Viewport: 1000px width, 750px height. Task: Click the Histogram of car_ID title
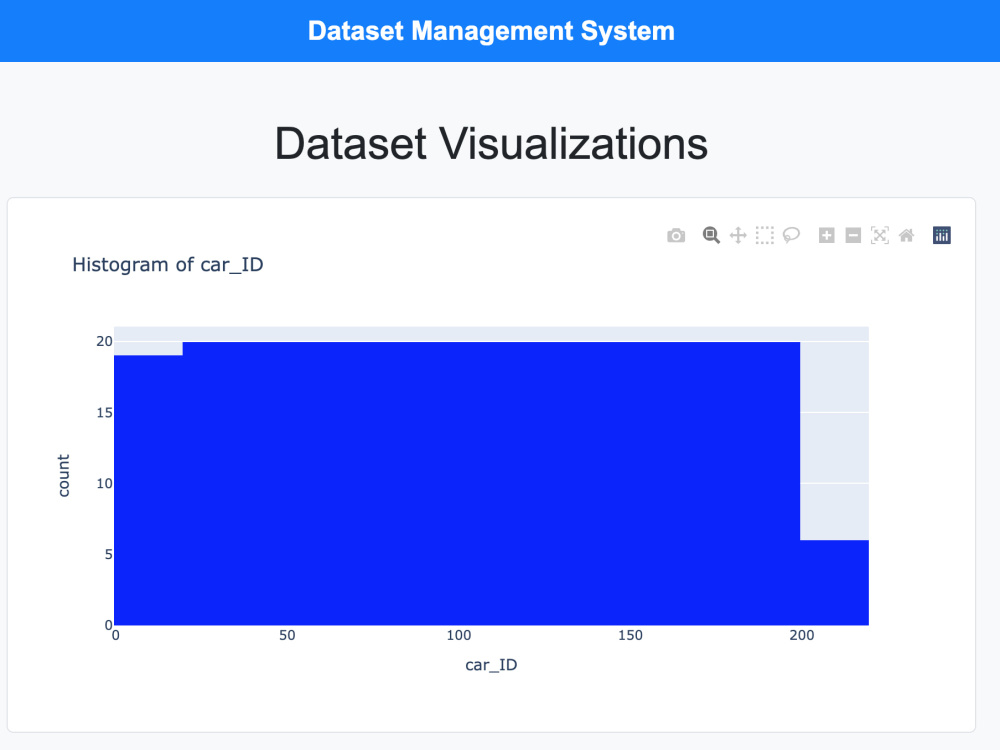pyautogui.click(x=168, y=265)
